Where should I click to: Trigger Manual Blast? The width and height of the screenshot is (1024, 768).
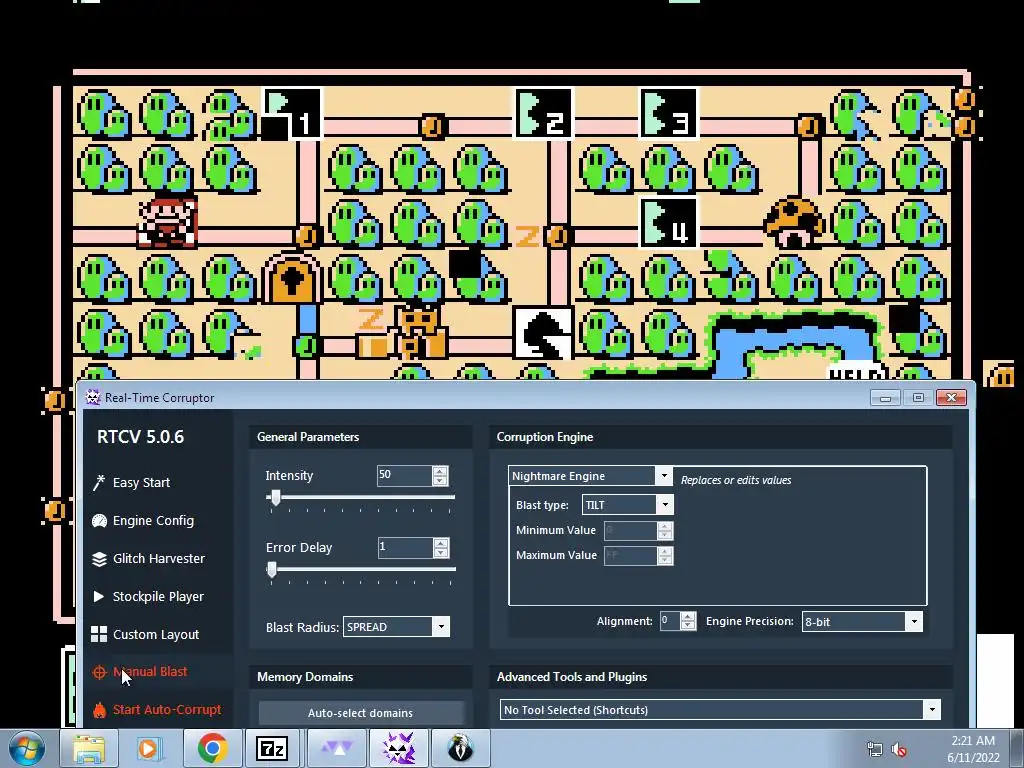tap(150, 671)
